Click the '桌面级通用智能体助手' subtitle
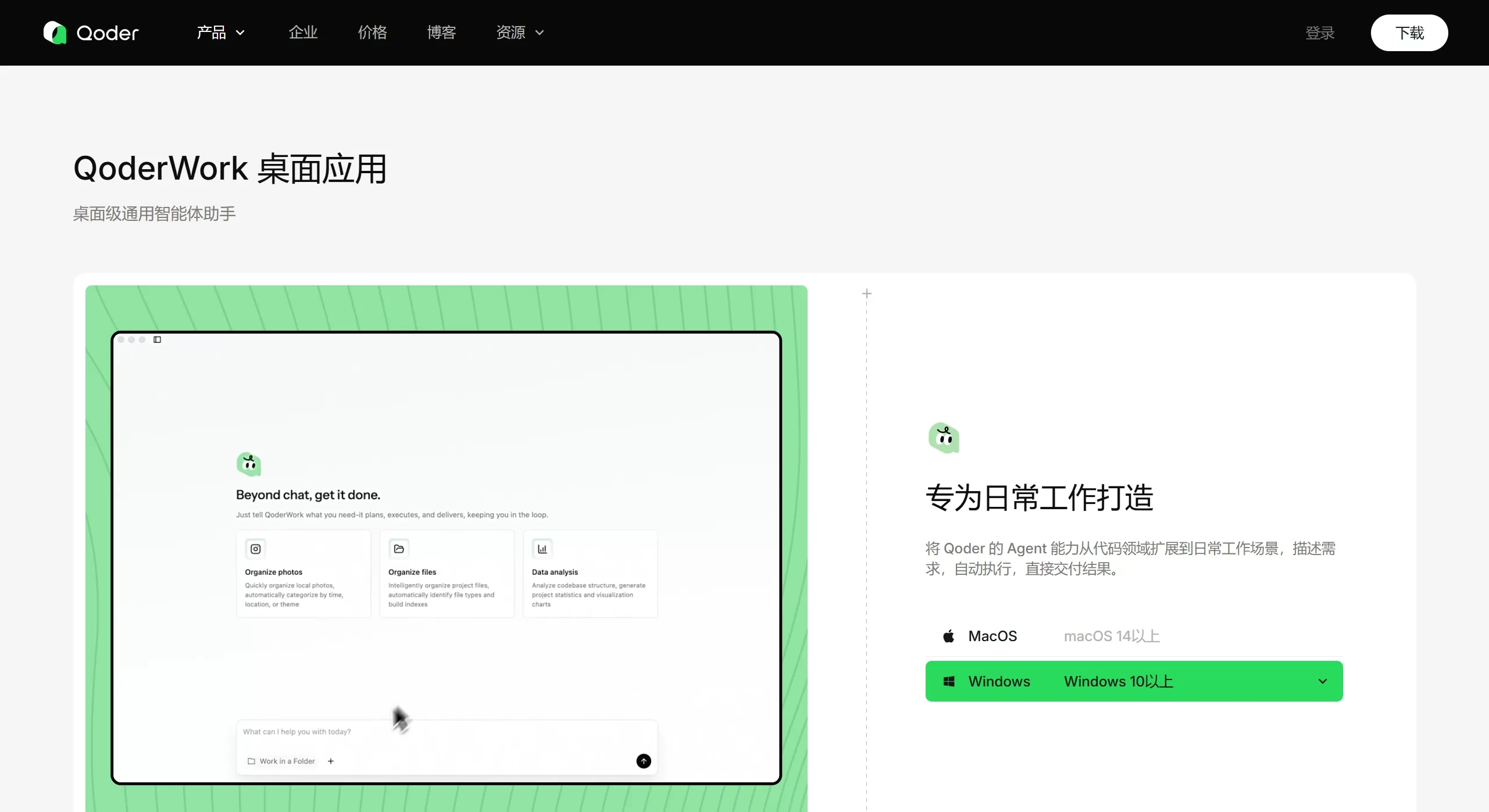 point(154,214)
